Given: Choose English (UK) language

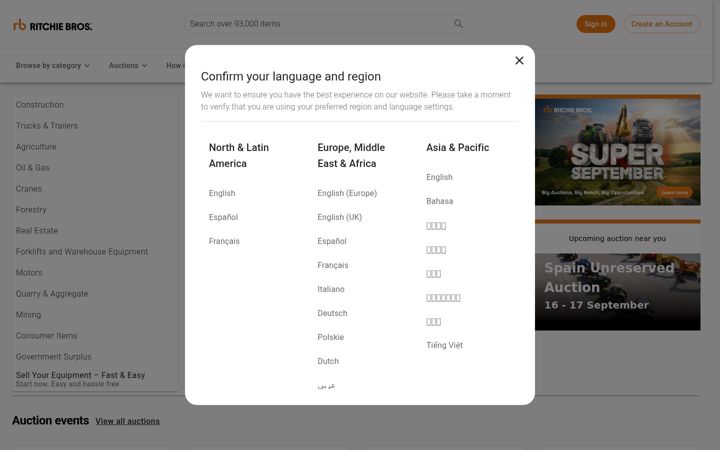Looking at the screenshot, I should tap(339, 217).
